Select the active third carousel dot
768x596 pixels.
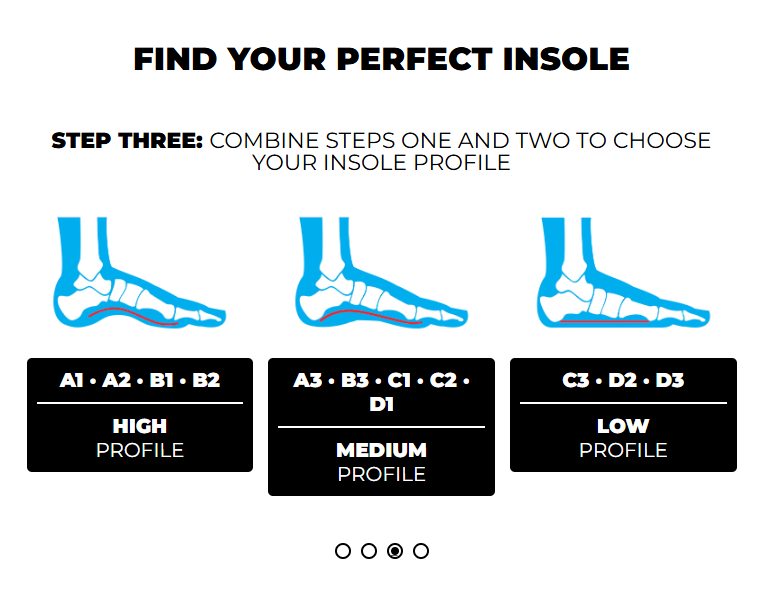click(395, 551)
